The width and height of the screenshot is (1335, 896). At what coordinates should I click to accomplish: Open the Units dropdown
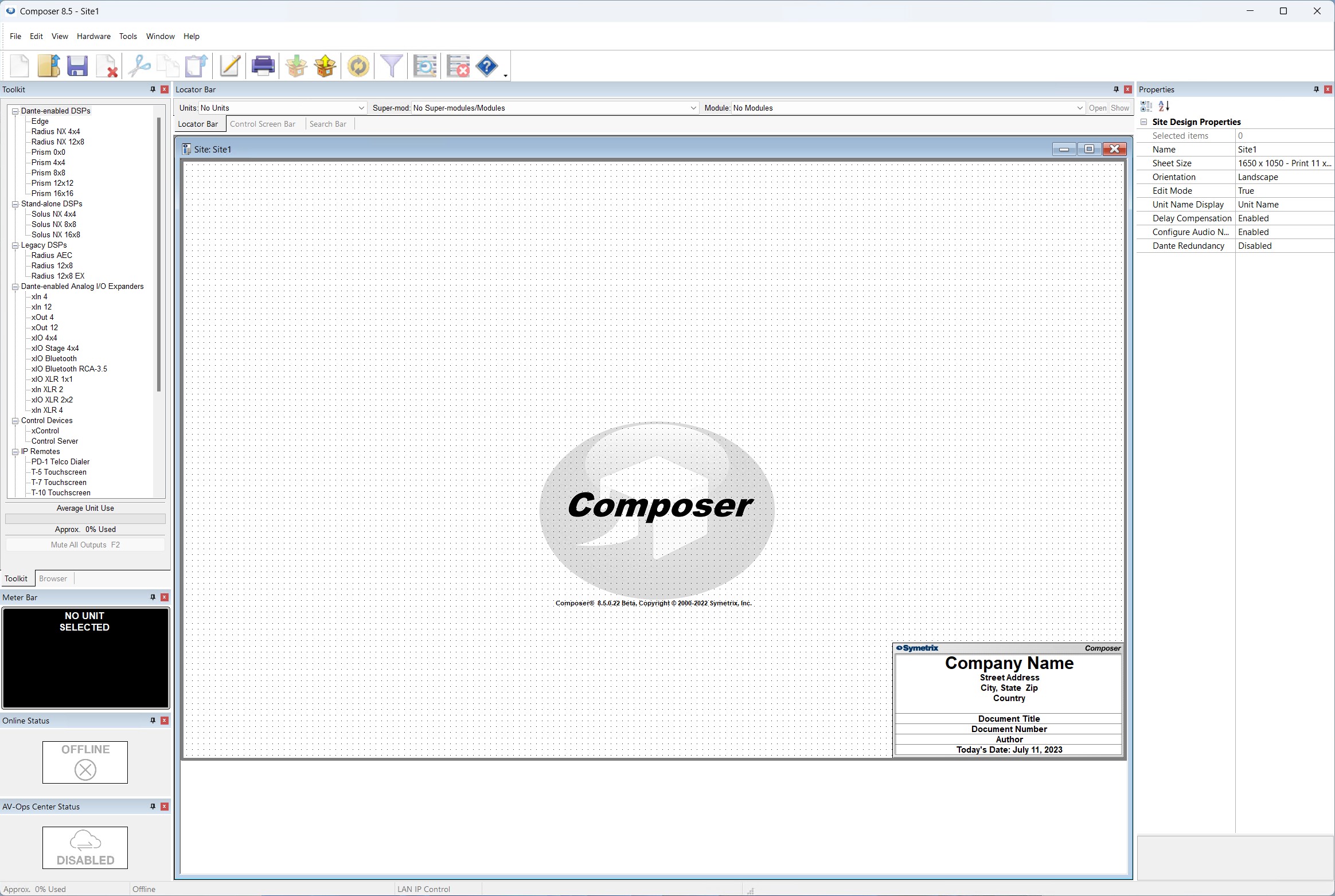(361, 108)
